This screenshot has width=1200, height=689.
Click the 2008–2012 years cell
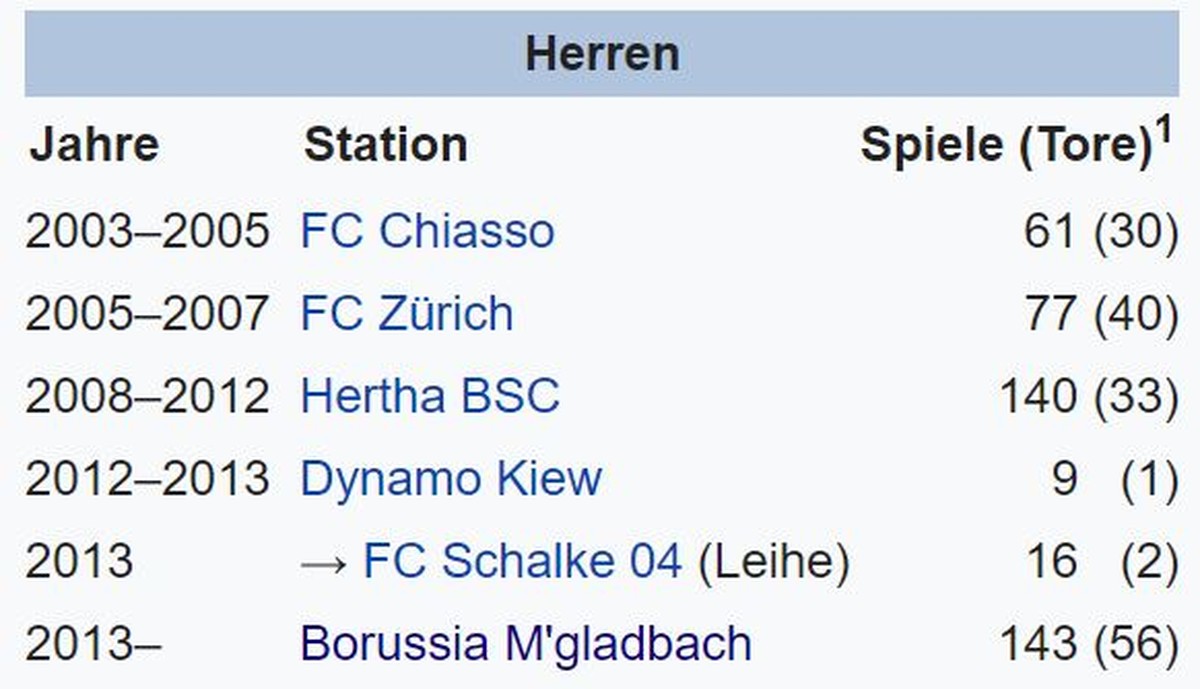pos(147,397)
